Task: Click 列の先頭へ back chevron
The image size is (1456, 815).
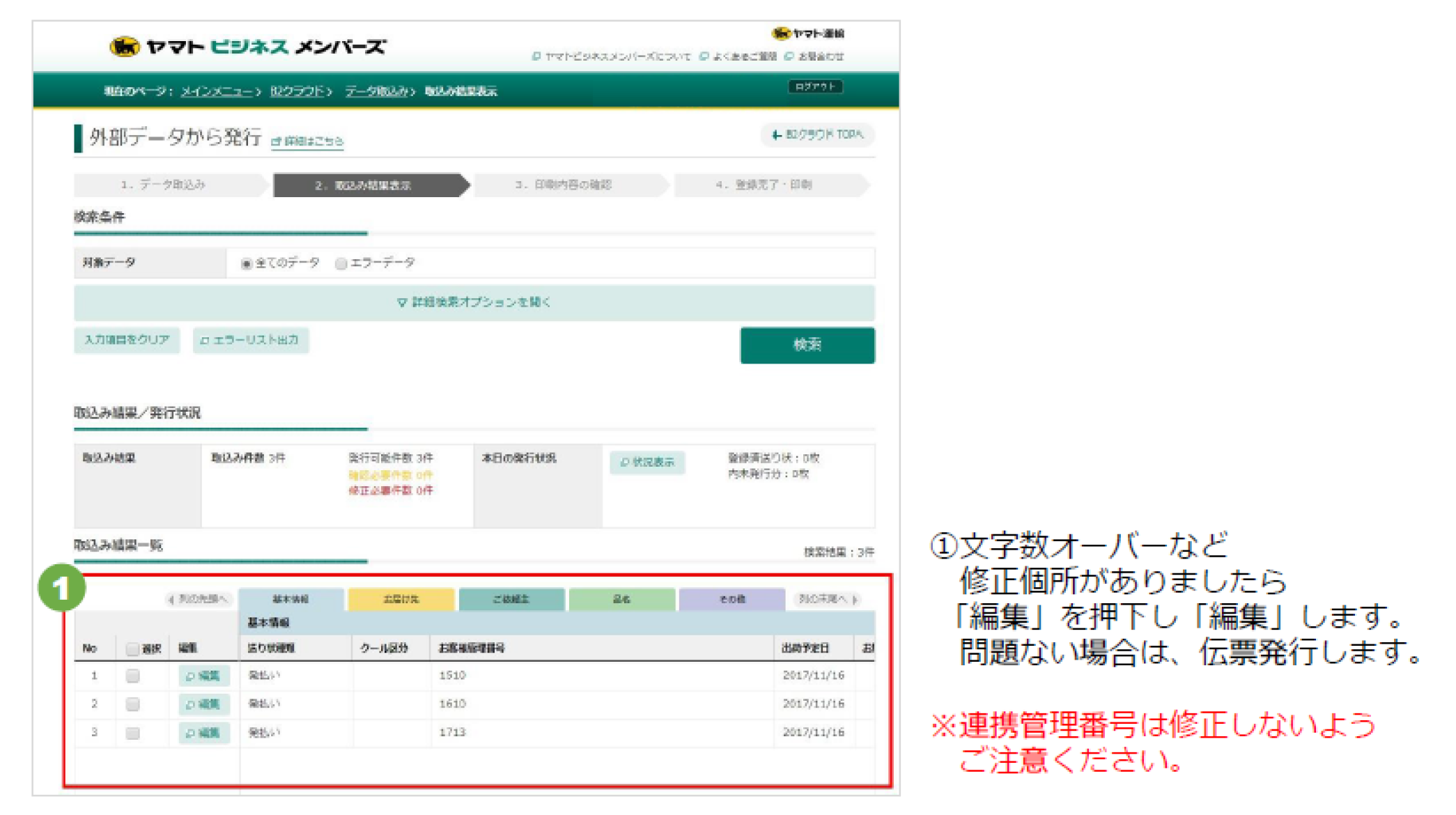Action: 173,600
